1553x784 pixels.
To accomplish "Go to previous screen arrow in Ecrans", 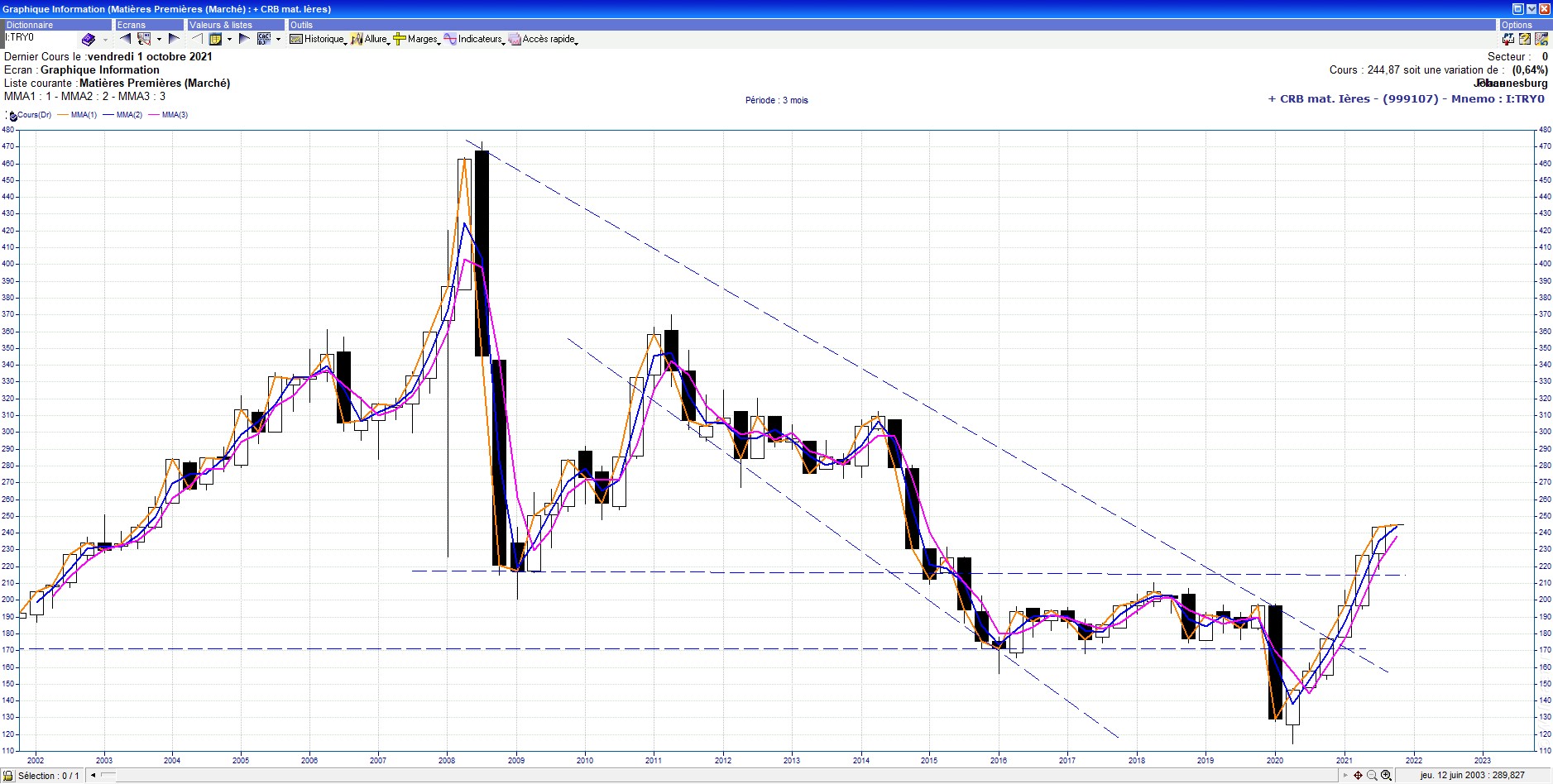I will 125,39.
